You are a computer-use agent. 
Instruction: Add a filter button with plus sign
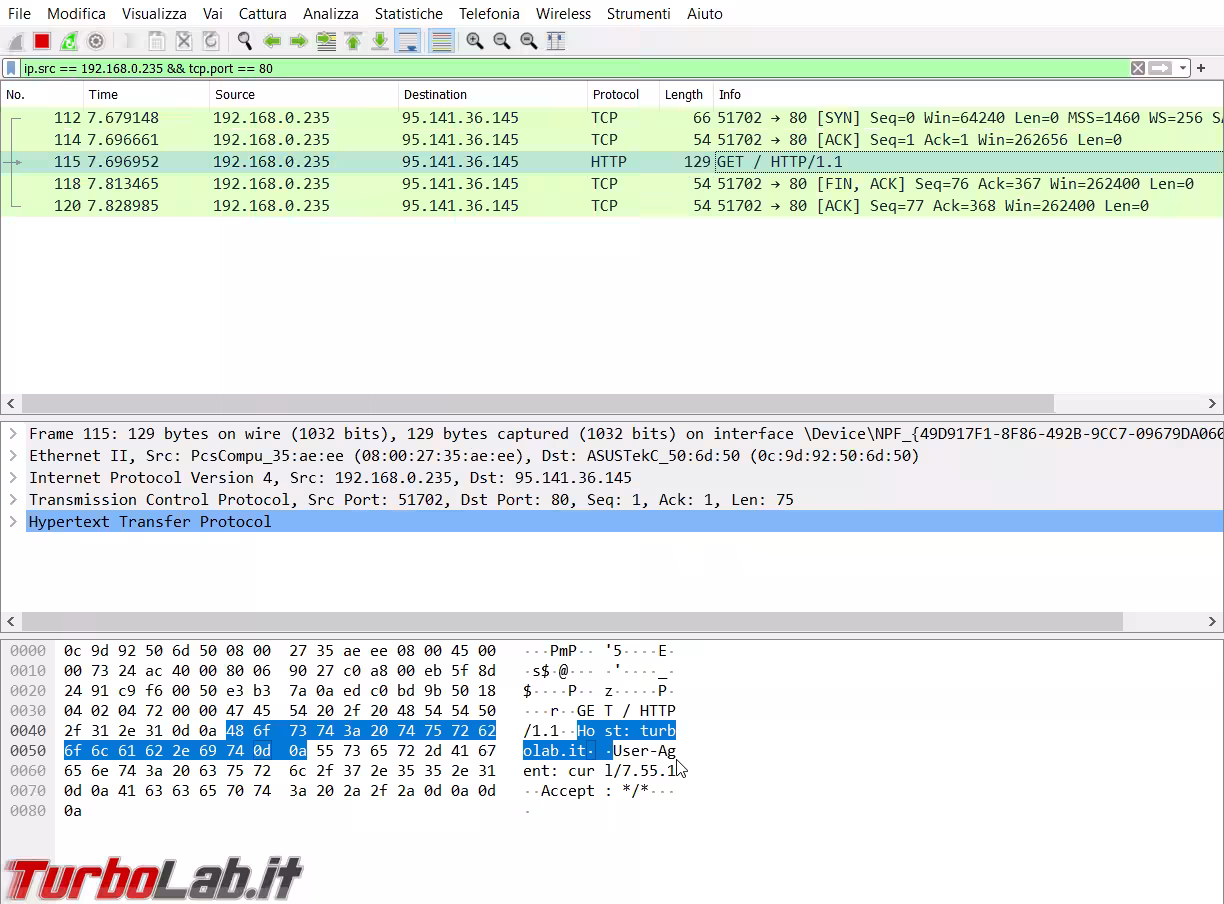pos(1201,68)
